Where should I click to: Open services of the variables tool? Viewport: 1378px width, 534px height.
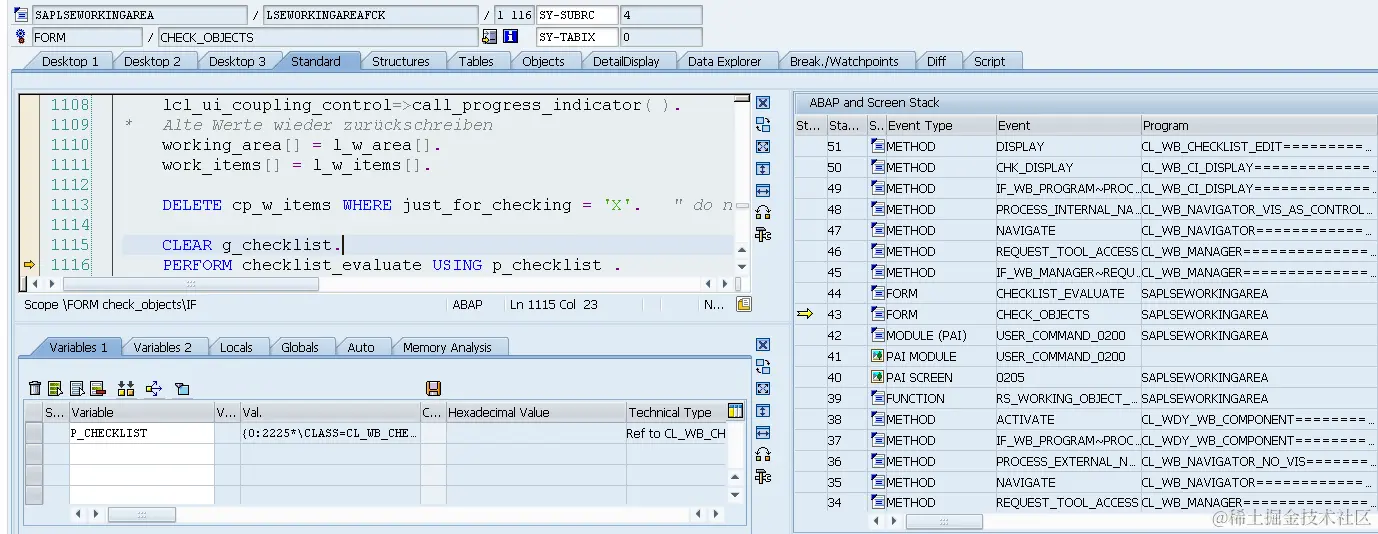[x=763, y=455]
